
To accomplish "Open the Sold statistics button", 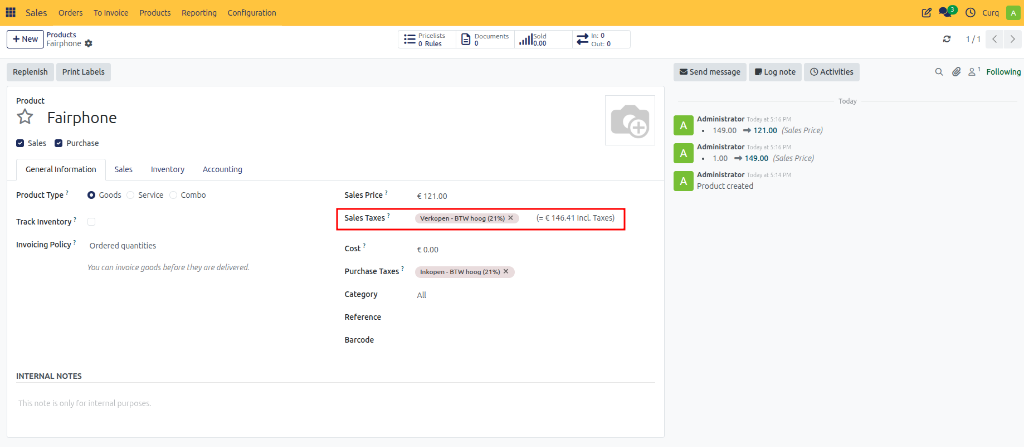I will [x=543, y=39].
